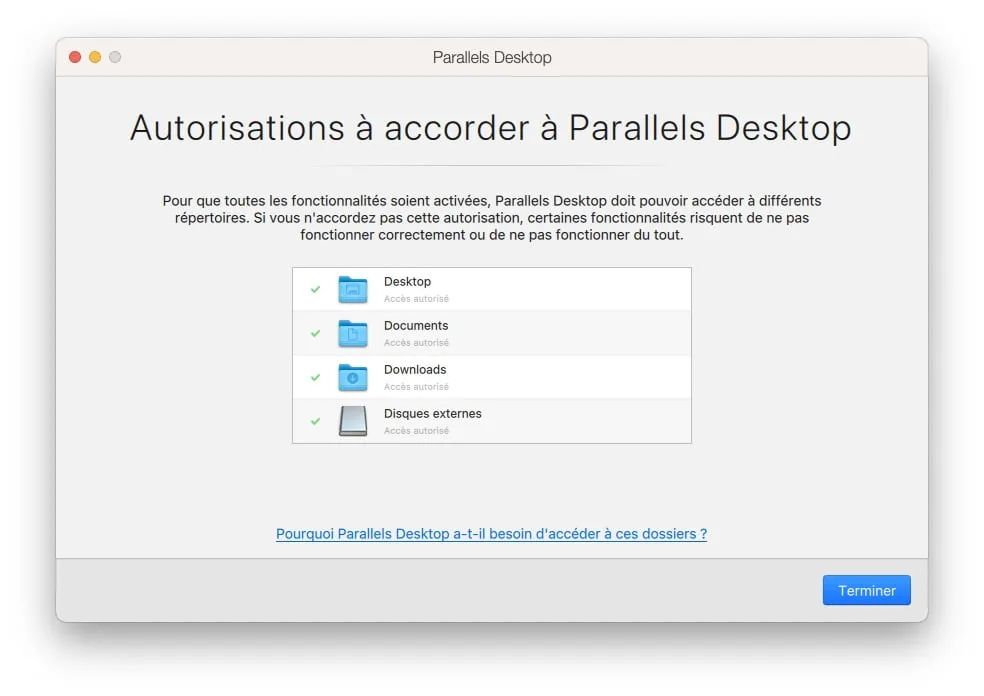Click the green checkmark beside Desktop
This screenshot has width=984, height=696.
315,289
